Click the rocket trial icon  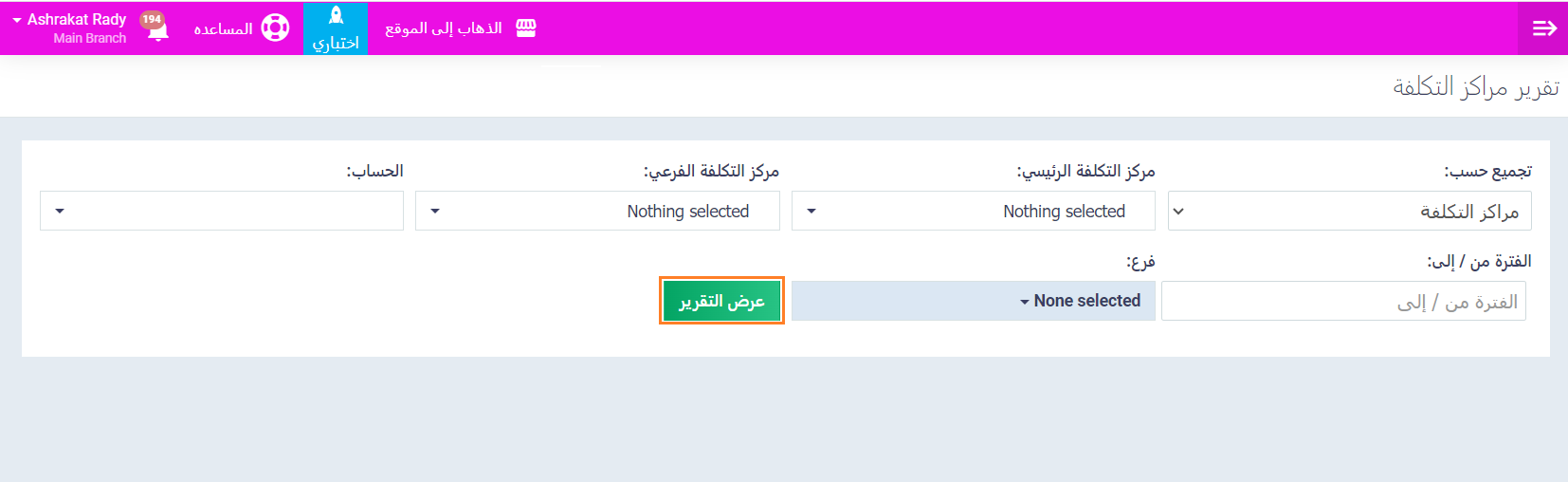(336, 16)
